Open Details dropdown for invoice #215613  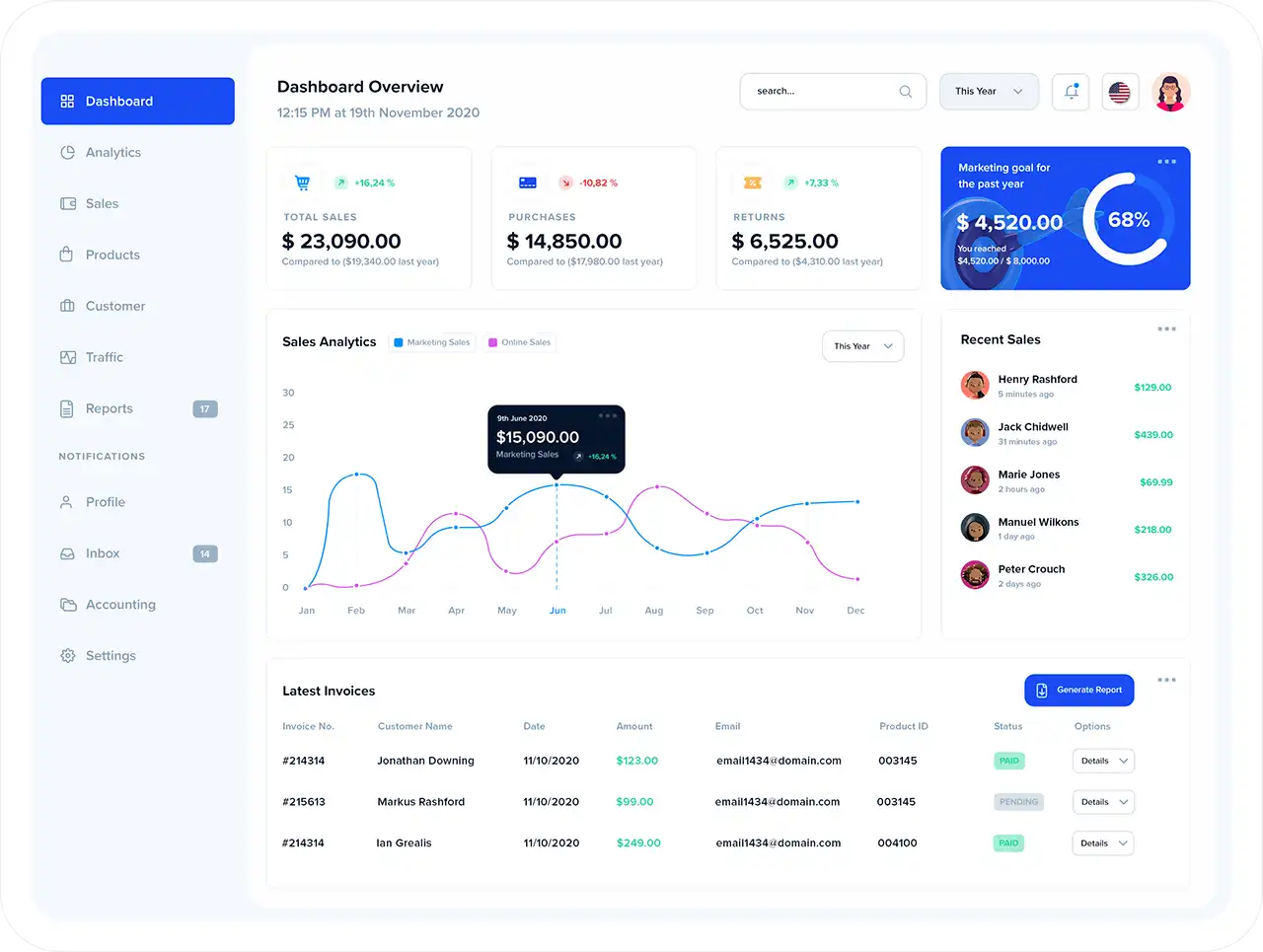point(1102,801)
